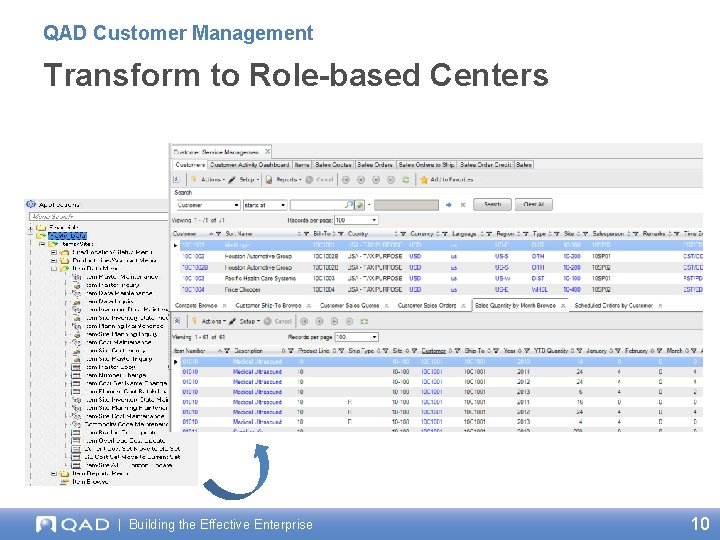Select the Items tab
Screen dimensions: 720x540
302,164
